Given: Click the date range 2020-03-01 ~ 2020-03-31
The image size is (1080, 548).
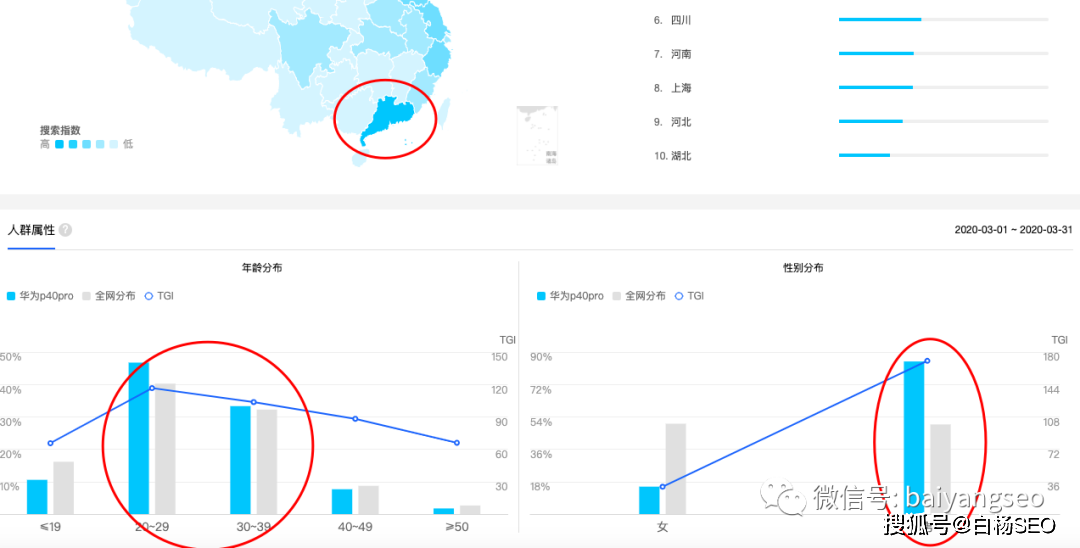Looking at the screenshot, I should click(1013, 230).
